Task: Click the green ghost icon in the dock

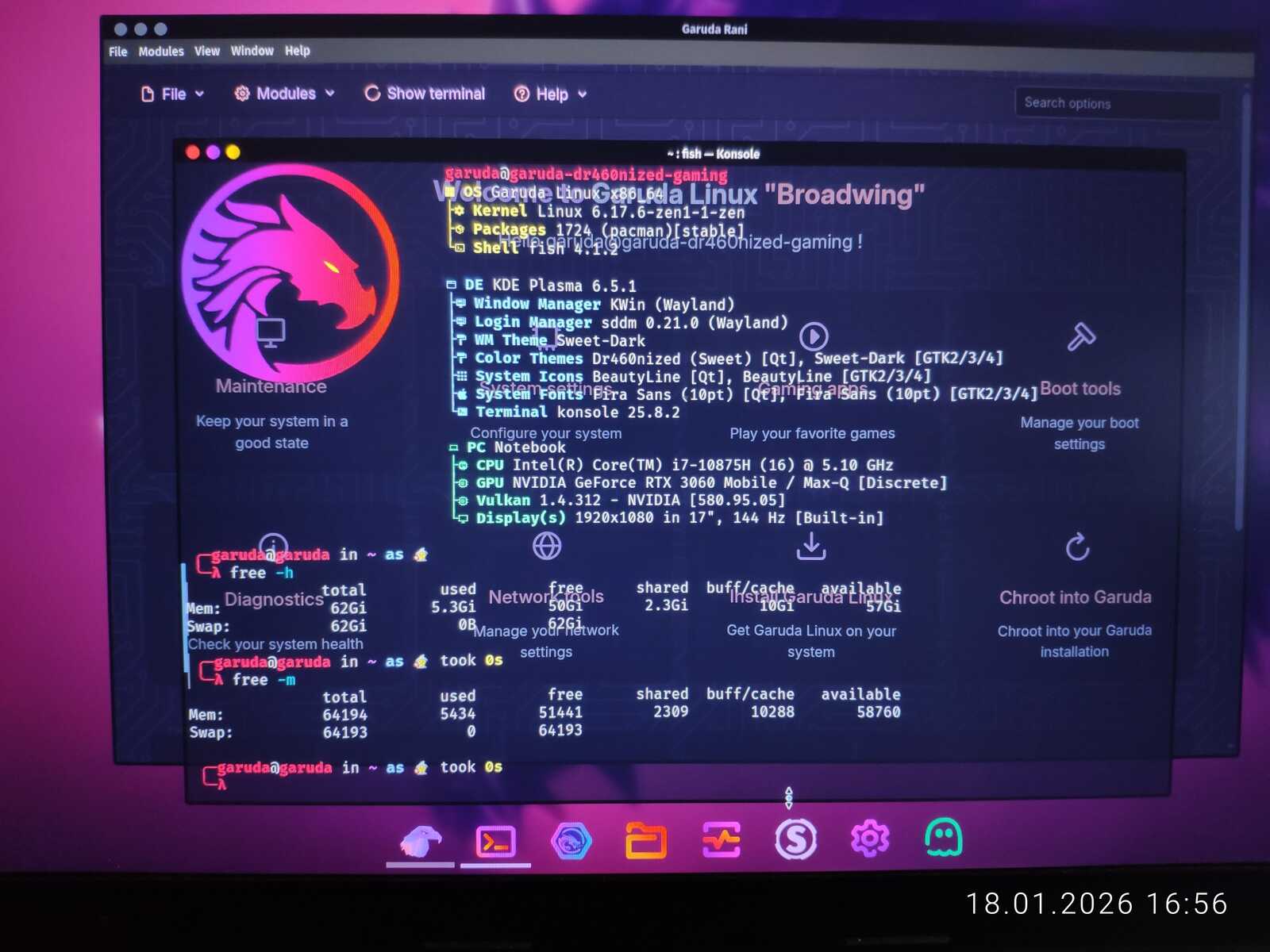Action: click(x=944, y=837)
